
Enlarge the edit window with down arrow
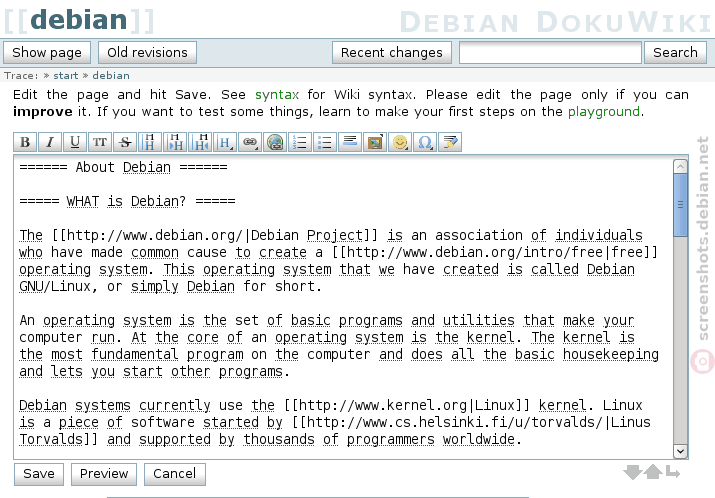pos(632,472)
